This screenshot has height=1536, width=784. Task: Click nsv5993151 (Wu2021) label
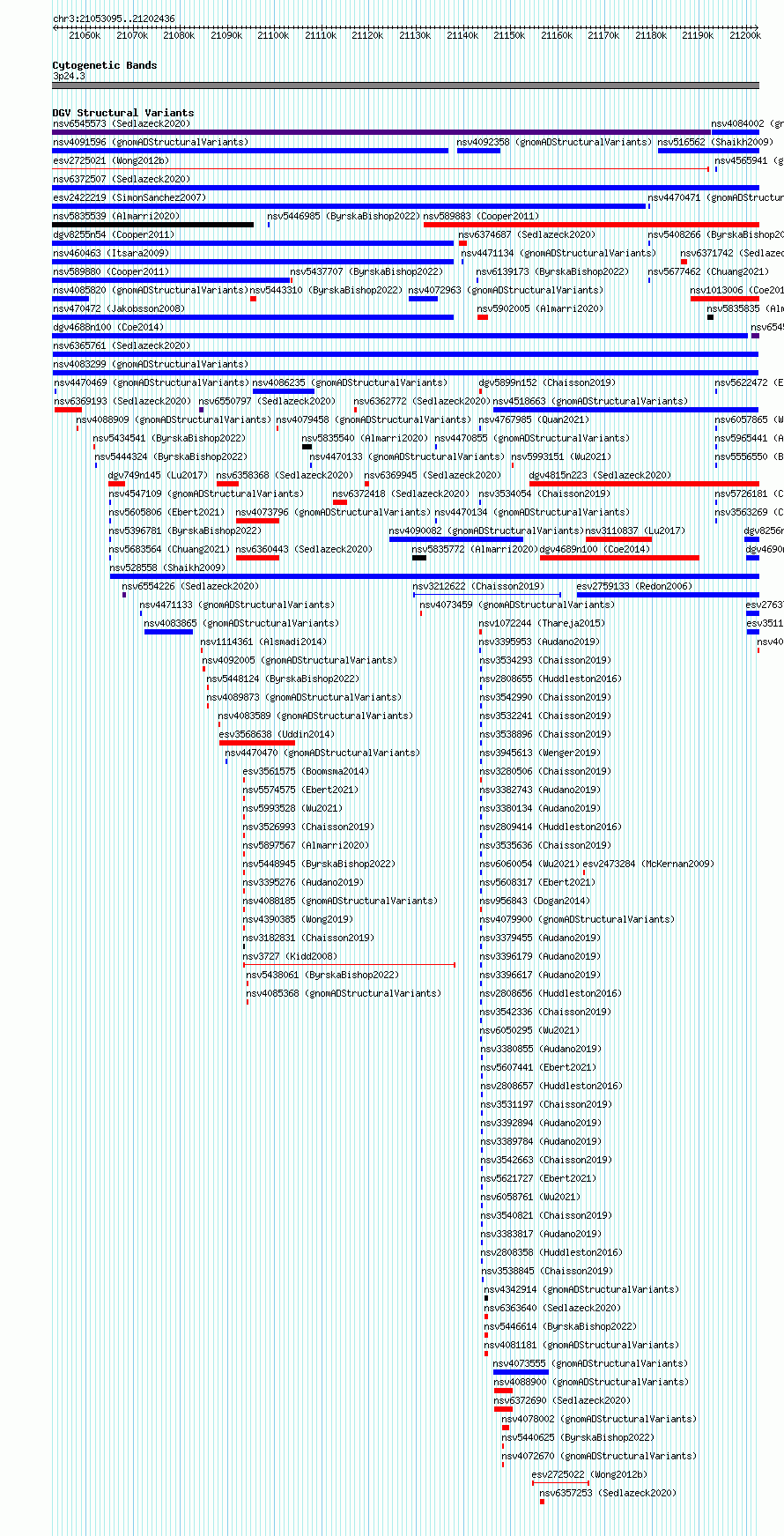click(x=560, y=456)
